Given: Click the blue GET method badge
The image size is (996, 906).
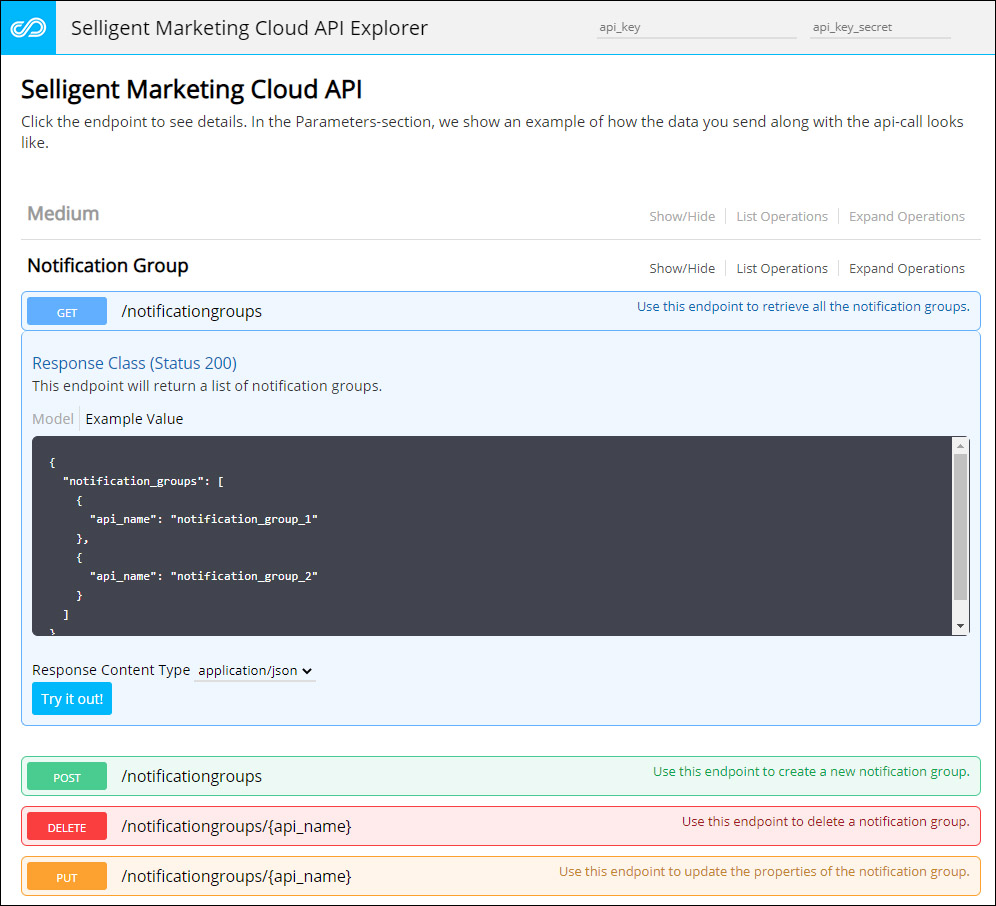Looking at the screenshot, I should 66,311.
